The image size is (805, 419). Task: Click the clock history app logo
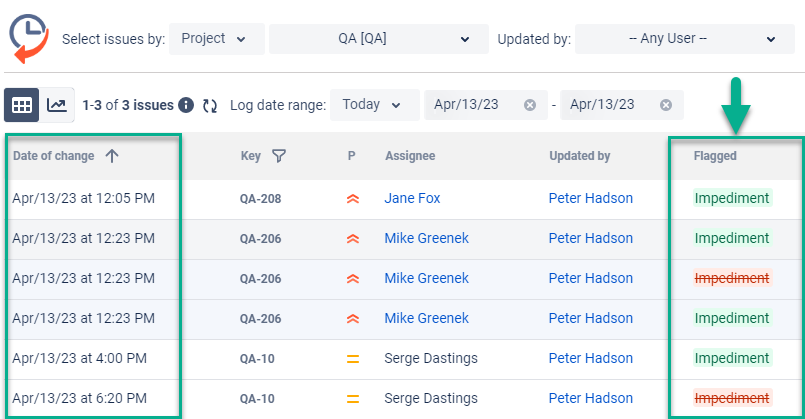pos(29,39)
